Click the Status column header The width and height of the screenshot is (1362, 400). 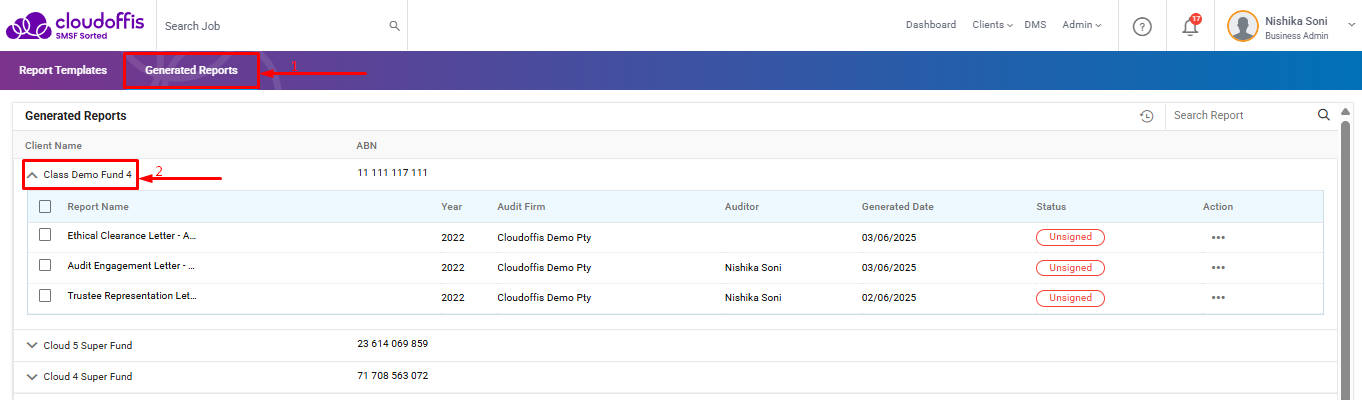[x=1051, y=207]
